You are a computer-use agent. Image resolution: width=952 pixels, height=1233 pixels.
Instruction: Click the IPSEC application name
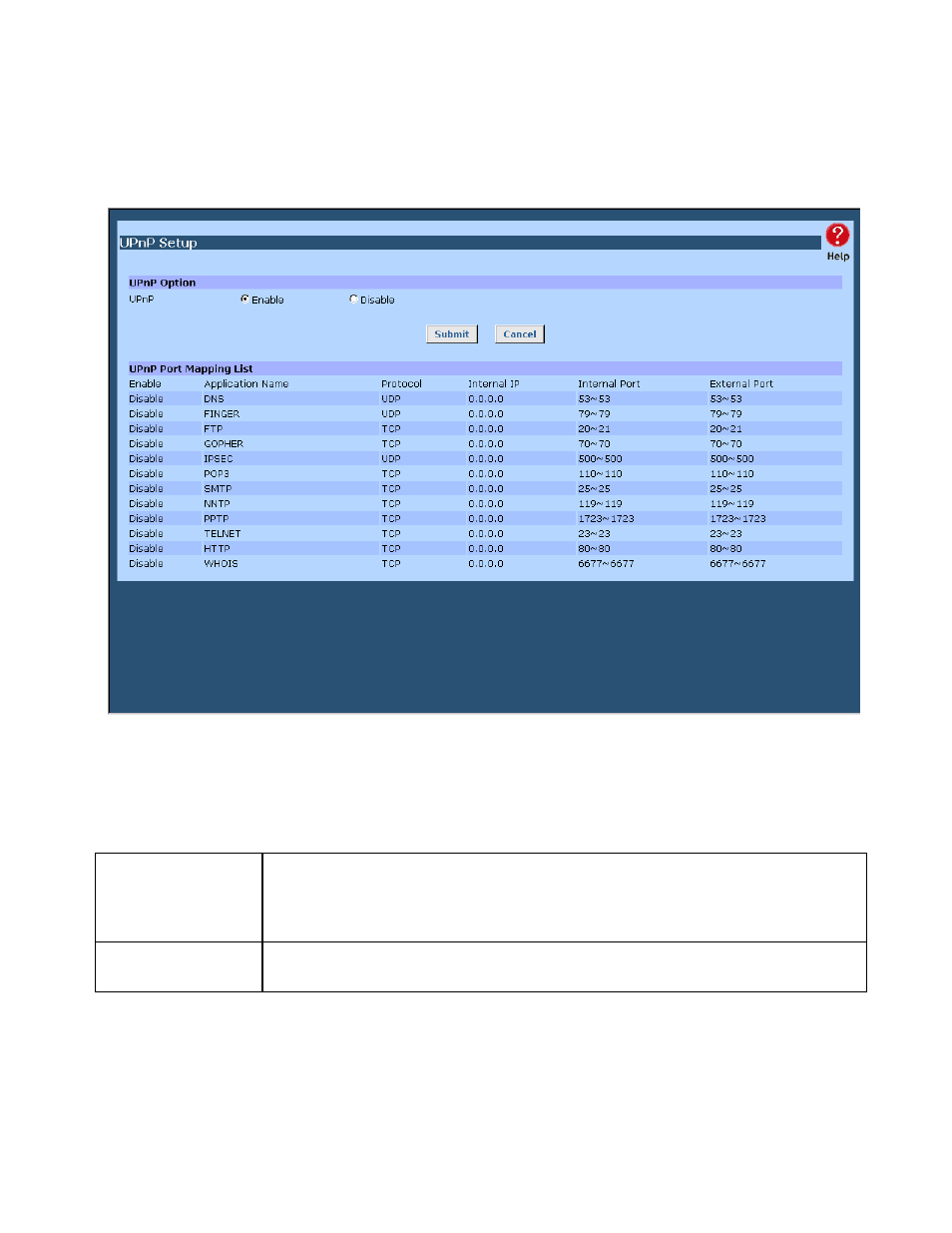219,459
